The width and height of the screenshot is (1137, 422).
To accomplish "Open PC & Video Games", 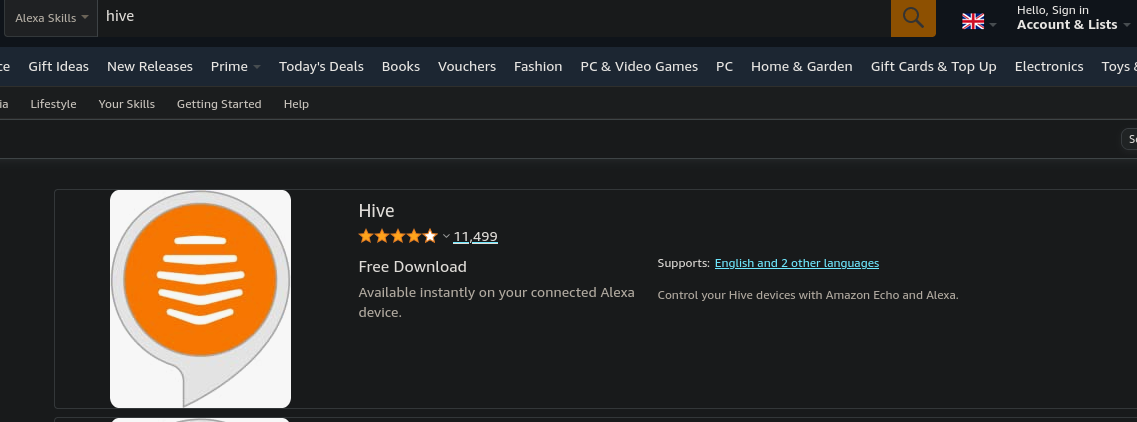I will 639,67.
